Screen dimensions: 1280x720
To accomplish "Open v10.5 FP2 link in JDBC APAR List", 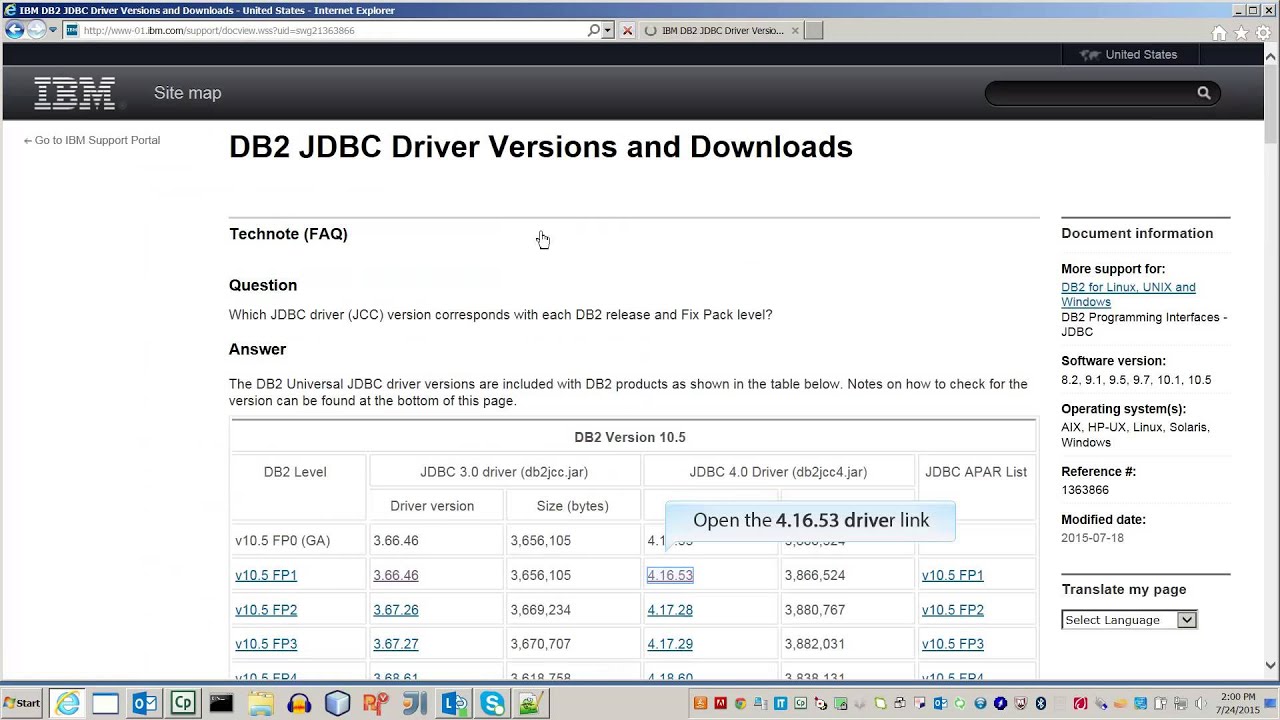I will (953, 610).
